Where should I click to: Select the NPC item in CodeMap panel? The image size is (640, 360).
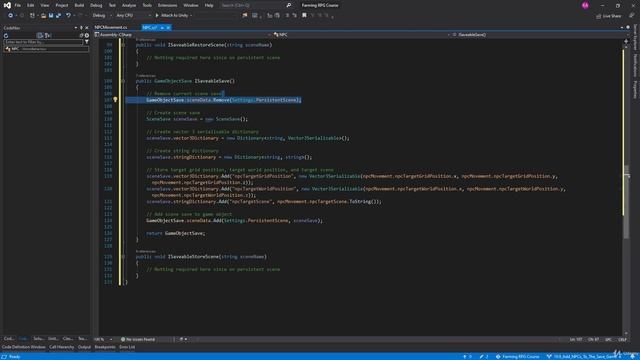(x=46, y=49)
